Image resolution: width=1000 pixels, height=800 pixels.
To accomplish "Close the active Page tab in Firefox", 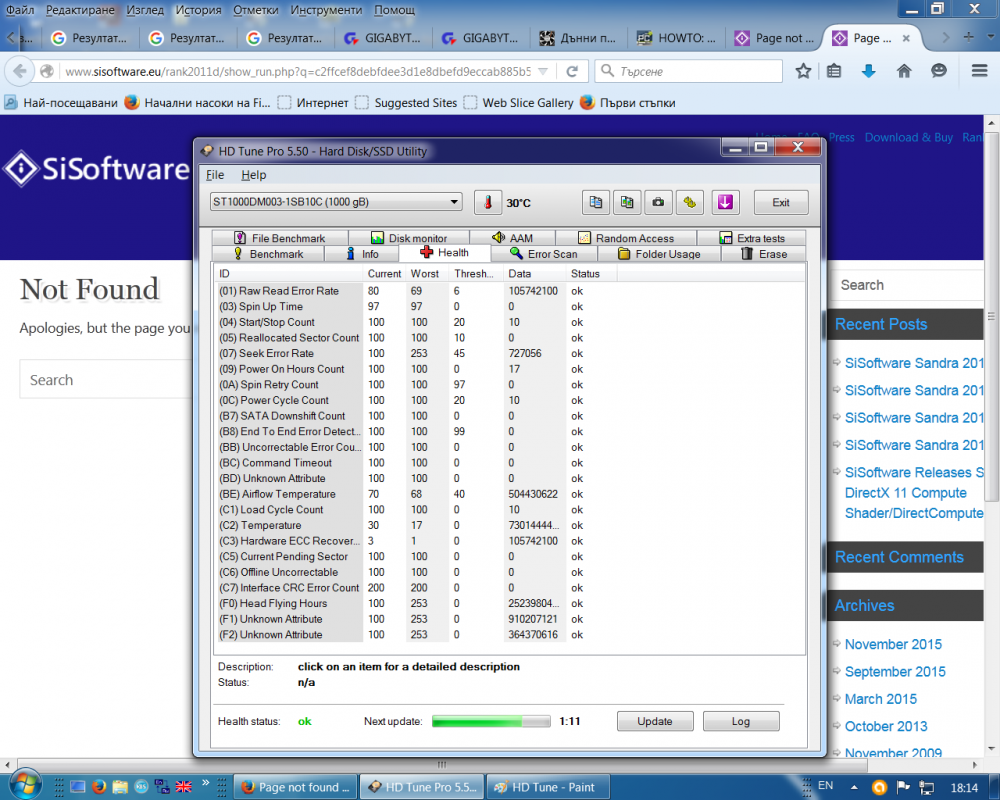I will tap(906, 38).
